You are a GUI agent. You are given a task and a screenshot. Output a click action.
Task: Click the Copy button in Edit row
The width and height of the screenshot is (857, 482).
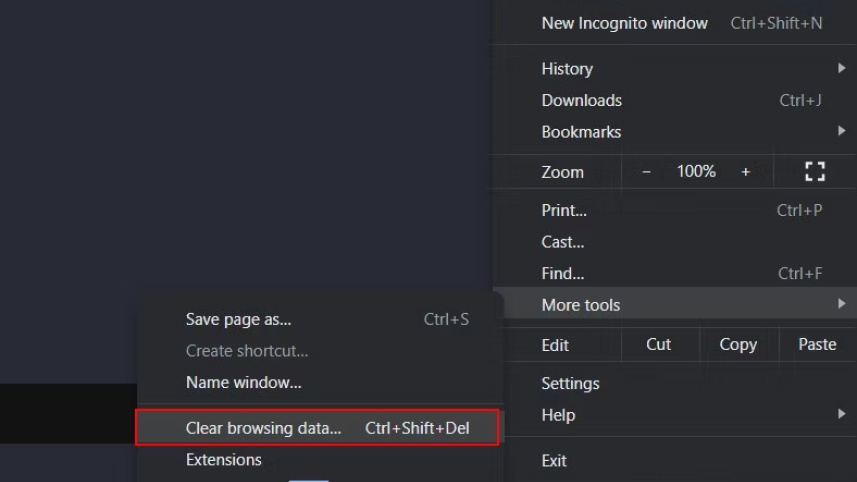click(738, 344)
